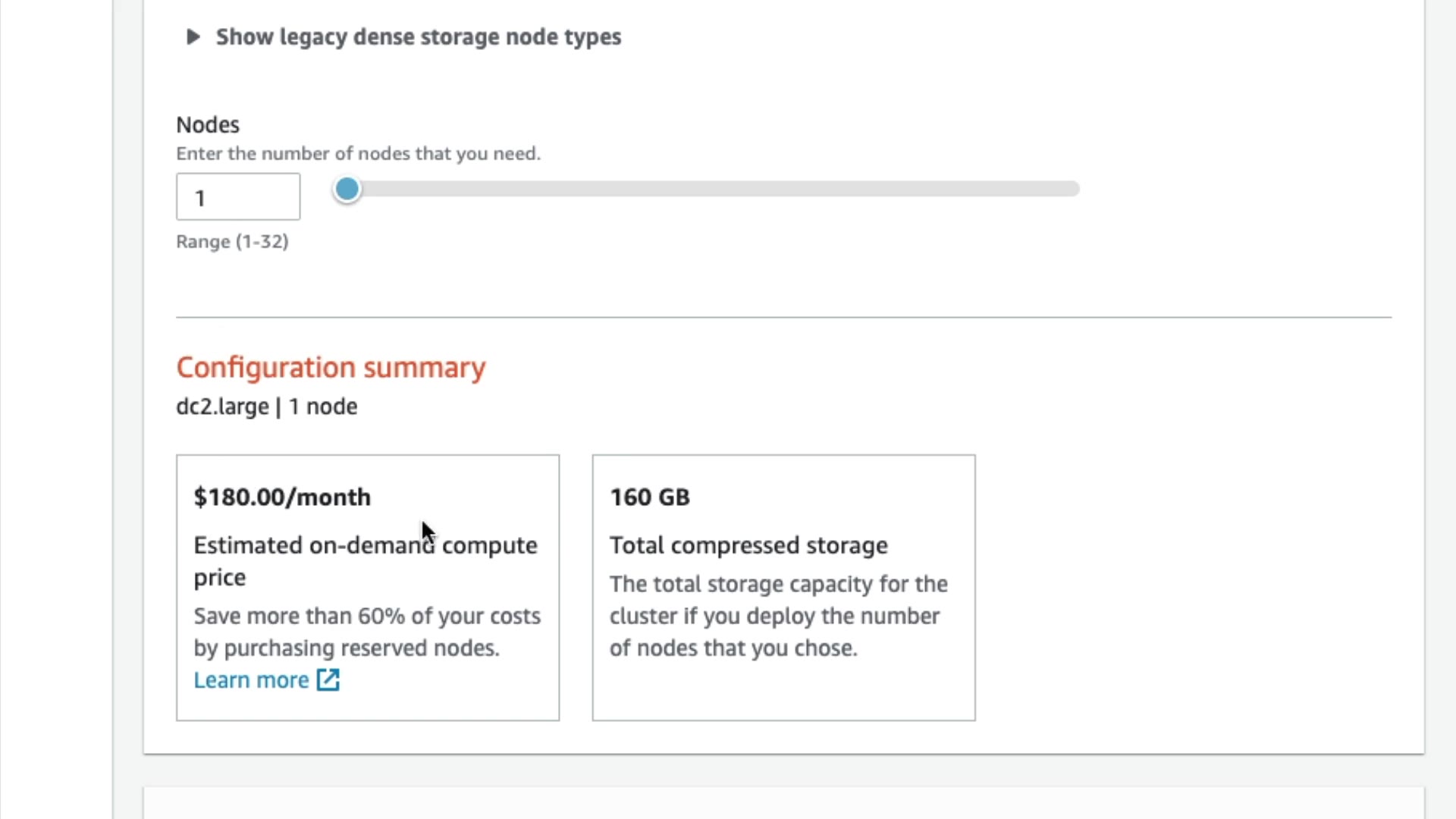The height and width of the screenshot is (819, 1456).
Task: Open the Learn more link
Action: 251,680
